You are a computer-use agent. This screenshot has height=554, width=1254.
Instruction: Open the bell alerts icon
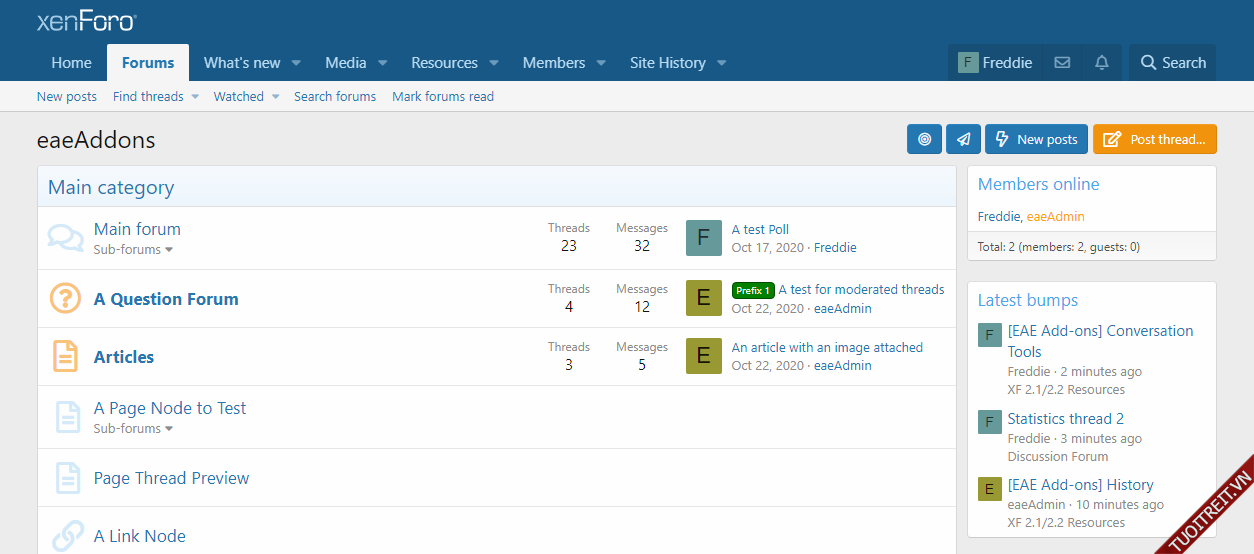pos(1102,63)
